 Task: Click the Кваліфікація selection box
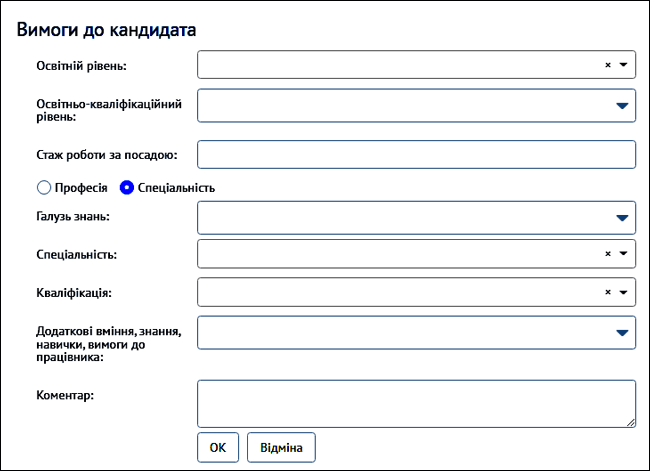tap(400, 293)
